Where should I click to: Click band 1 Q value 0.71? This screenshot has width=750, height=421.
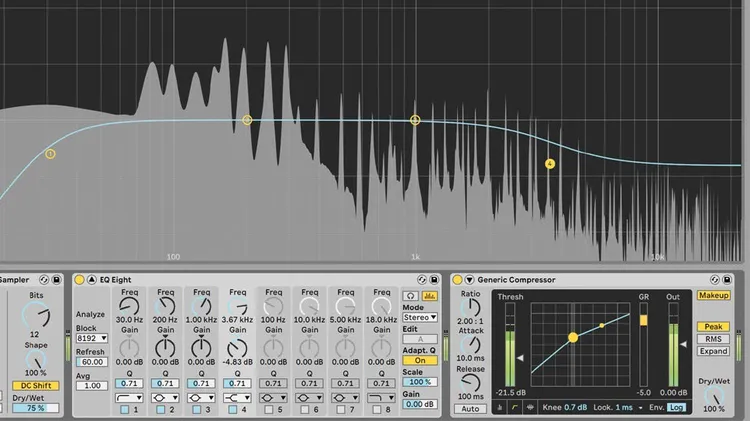(x=129, y=383)
